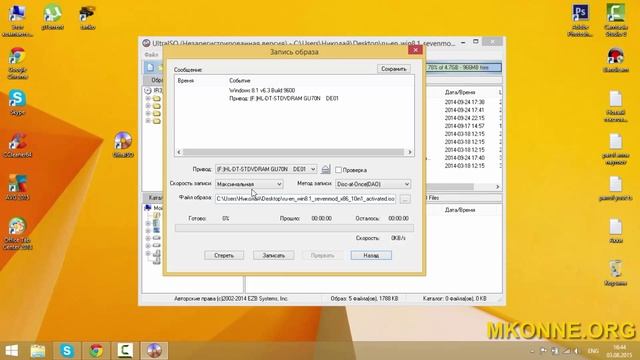
Task: Select the CCleaner64 desktop icon
Action: [x=17, y=145]
